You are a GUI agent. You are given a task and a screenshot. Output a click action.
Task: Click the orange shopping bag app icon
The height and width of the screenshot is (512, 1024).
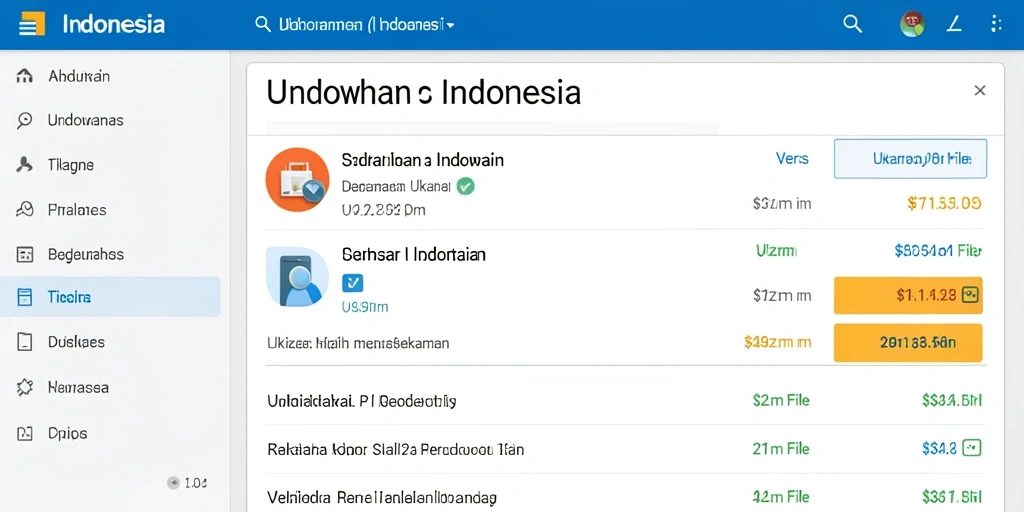297,180
